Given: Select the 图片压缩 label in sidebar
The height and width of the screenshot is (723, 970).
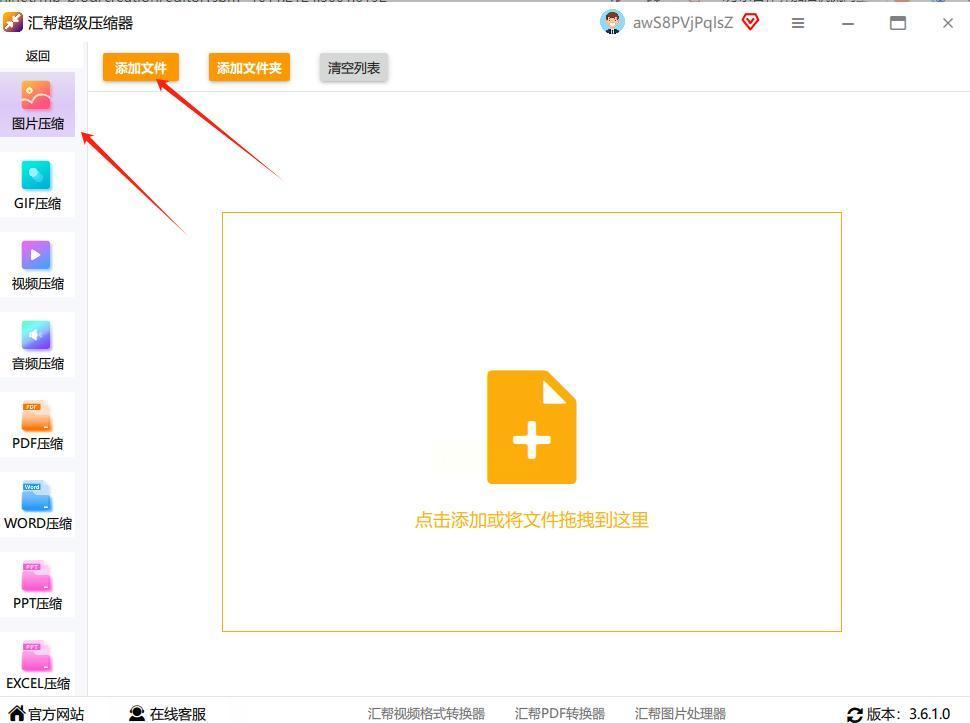Looking at the screenshot, I should coord(38,124).
